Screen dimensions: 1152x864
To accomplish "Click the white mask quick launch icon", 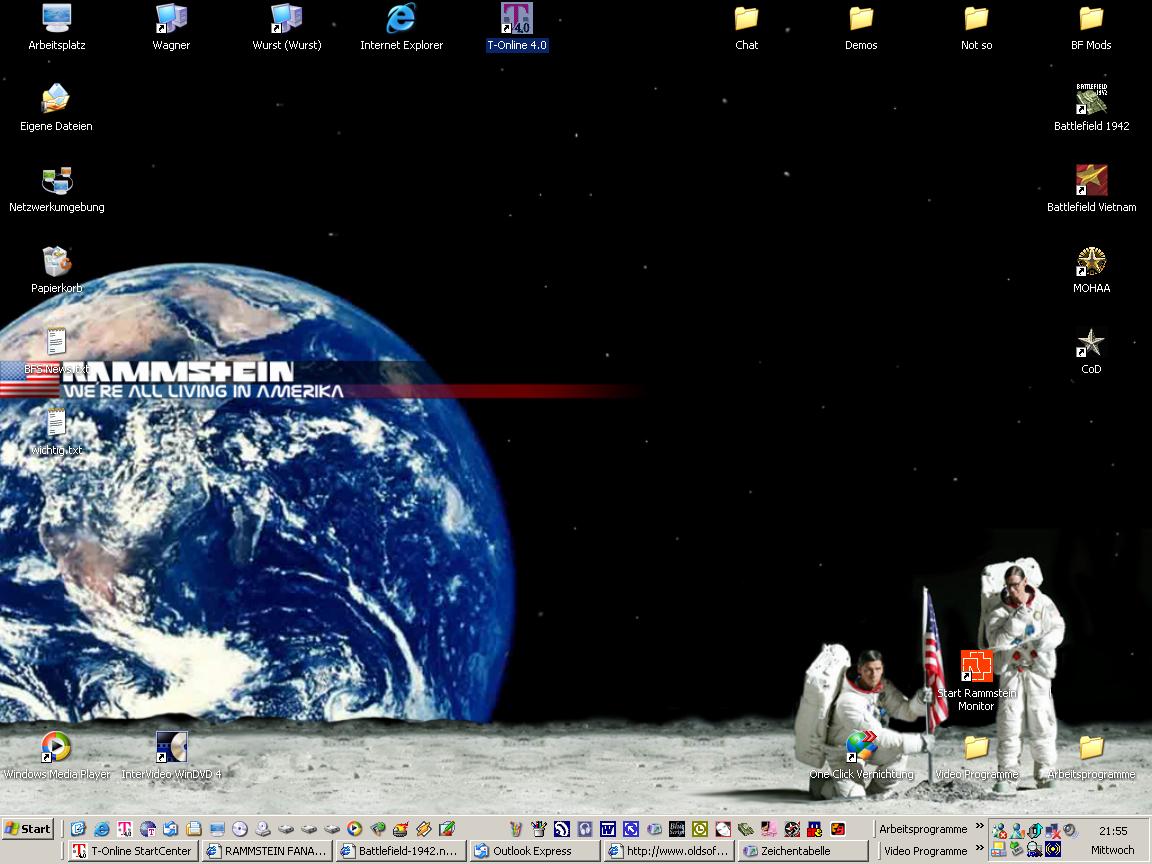I will pos(722,829).
